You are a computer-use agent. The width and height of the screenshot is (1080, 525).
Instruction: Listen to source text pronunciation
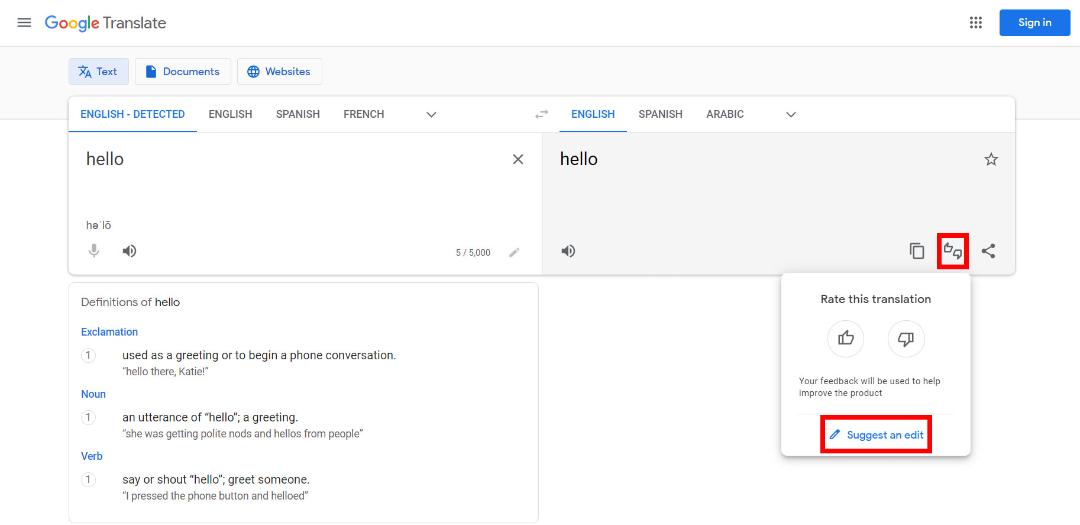pos(129,251)
